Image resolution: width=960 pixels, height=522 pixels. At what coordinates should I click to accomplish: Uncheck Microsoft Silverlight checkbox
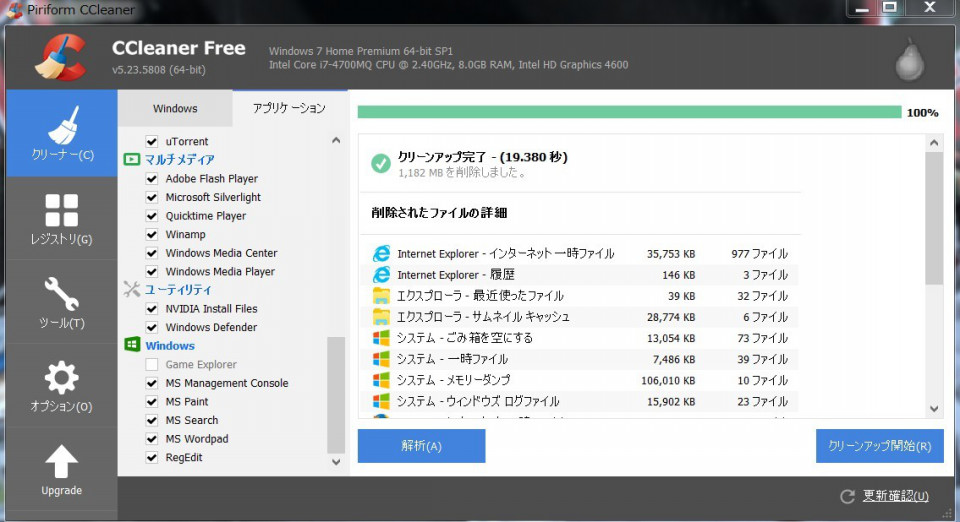pyautogui.click(x=152, y=197)
